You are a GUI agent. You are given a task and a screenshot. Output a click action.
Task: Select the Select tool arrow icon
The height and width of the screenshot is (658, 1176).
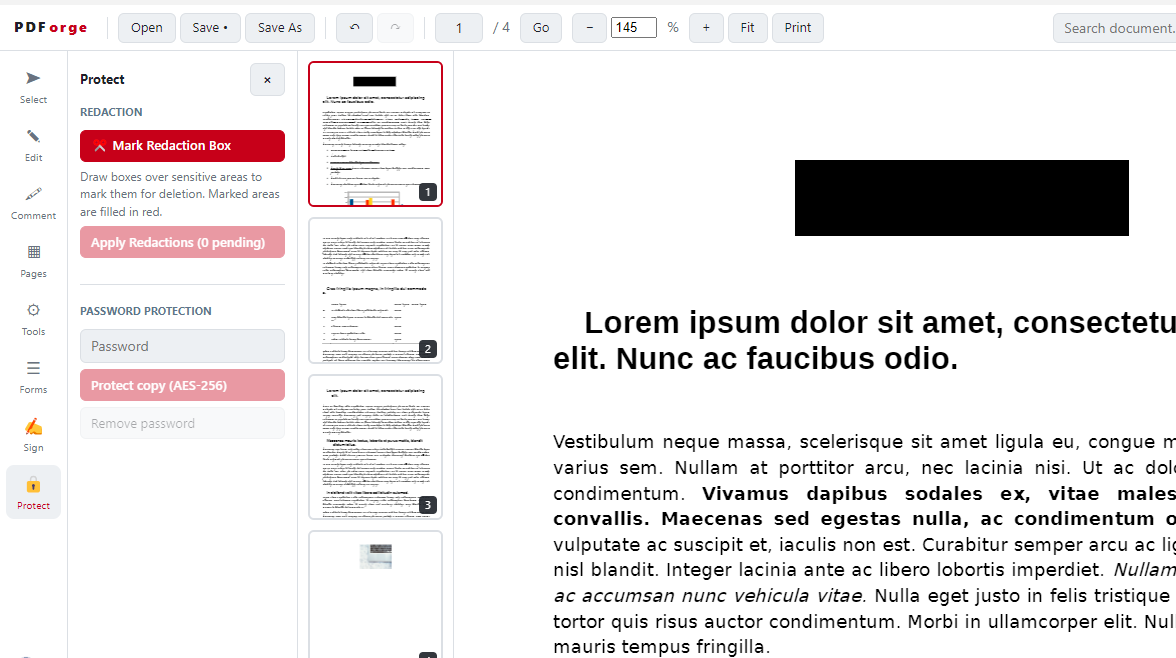coord(33,79)
